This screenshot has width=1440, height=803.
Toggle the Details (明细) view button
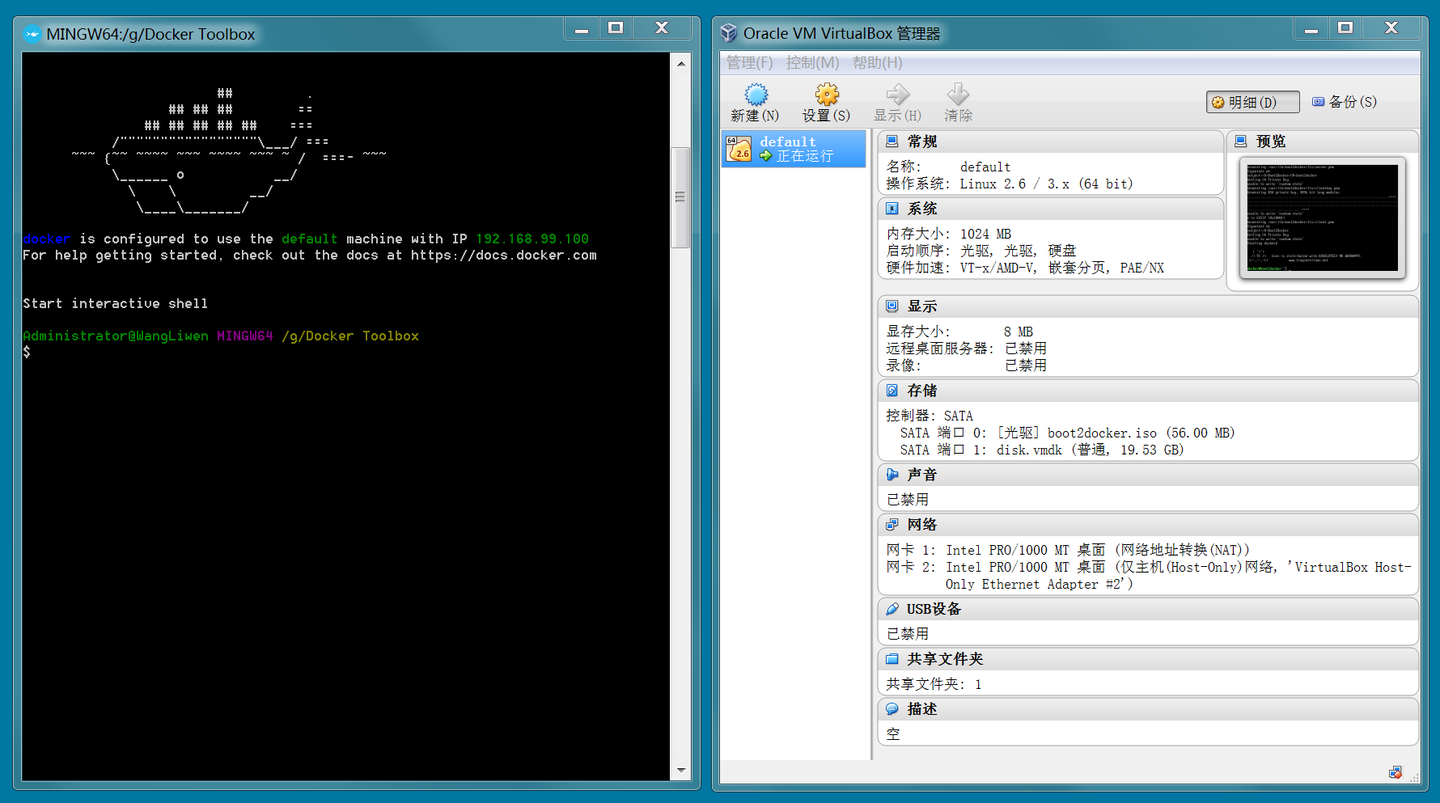point(1253,102)
